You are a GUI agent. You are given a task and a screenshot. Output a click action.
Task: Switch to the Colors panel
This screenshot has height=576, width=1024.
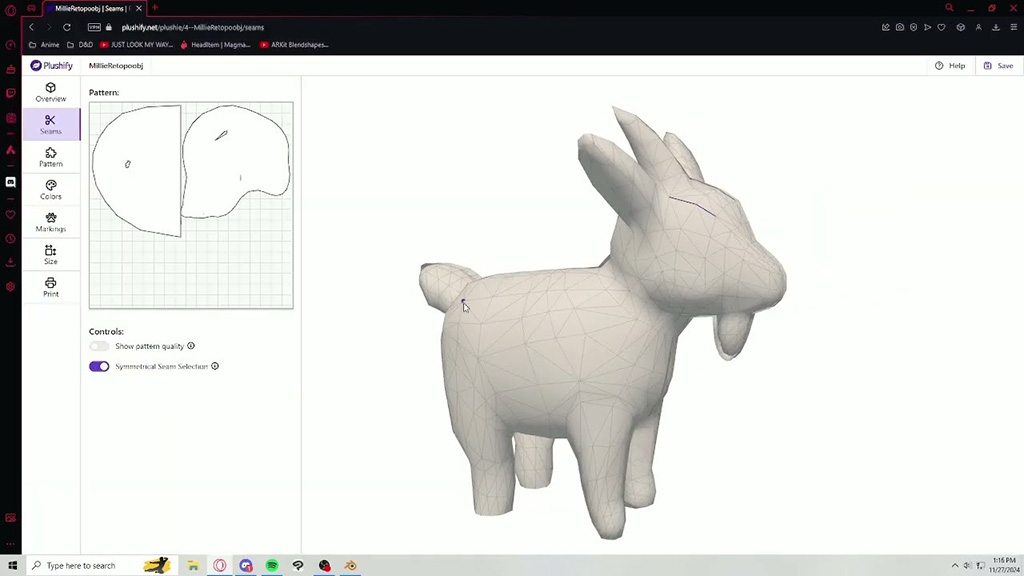[50, 190]
